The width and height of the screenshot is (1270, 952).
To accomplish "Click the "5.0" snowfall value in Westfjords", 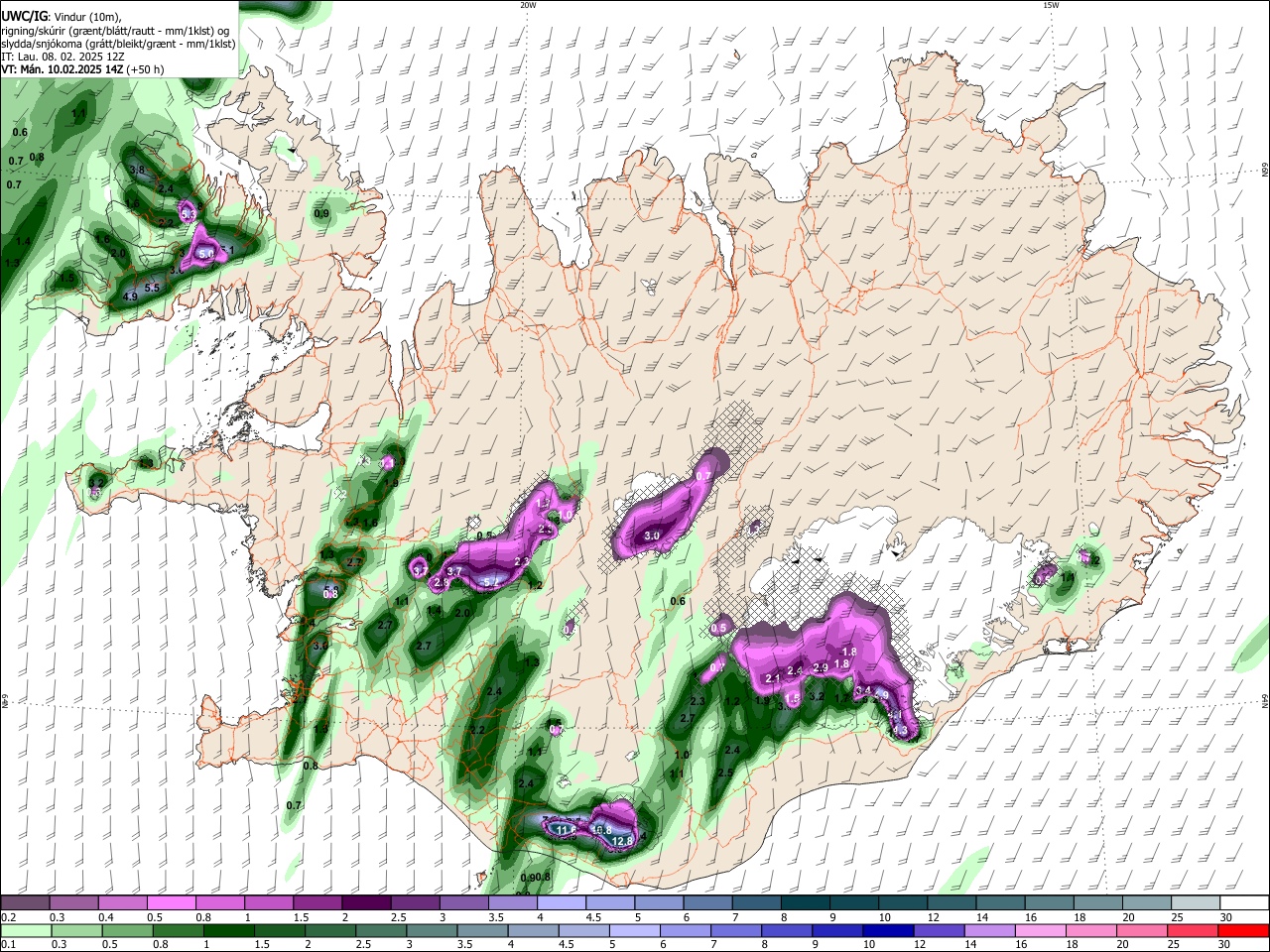I will tap(206, 255).
